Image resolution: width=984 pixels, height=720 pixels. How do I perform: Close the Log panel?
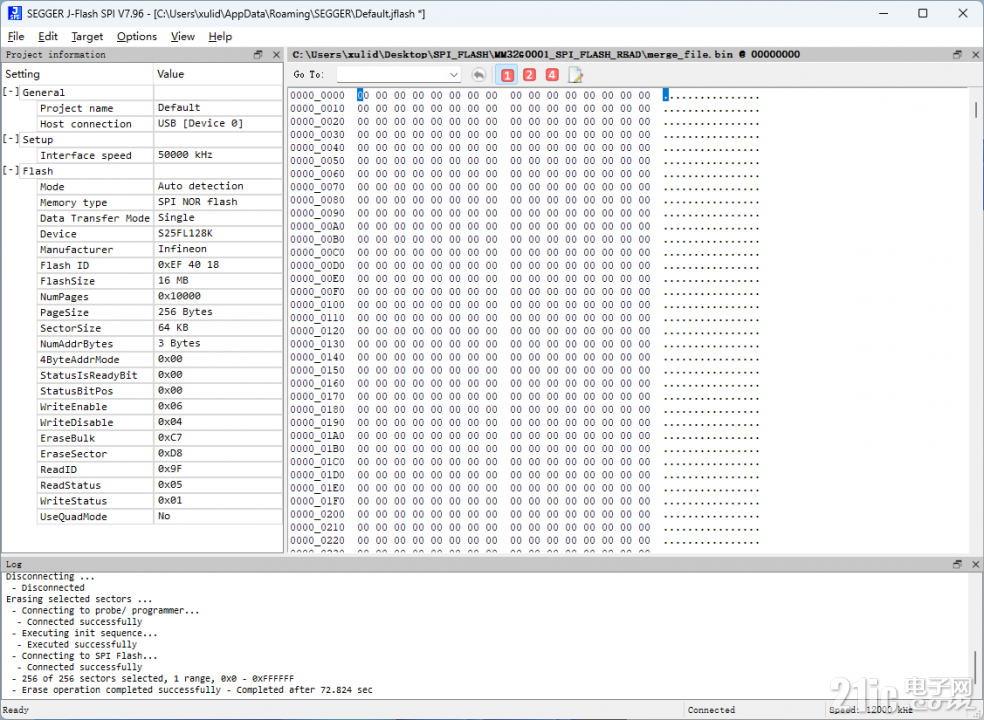(975, 564)
